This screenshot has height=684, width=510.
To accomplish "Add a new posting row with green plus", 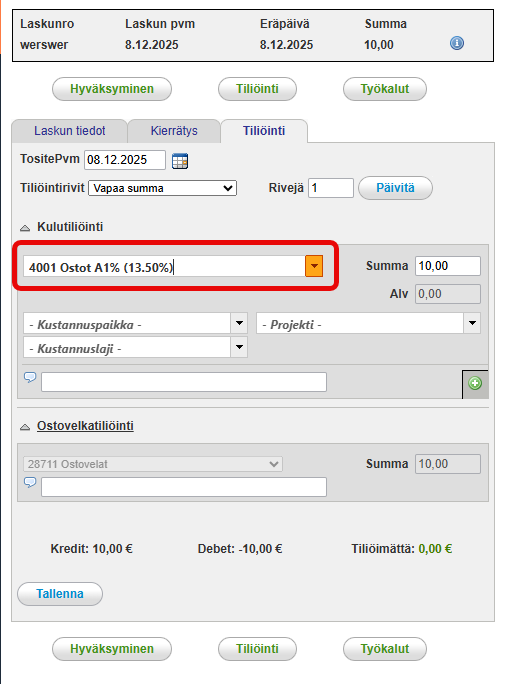I will 475,383.
